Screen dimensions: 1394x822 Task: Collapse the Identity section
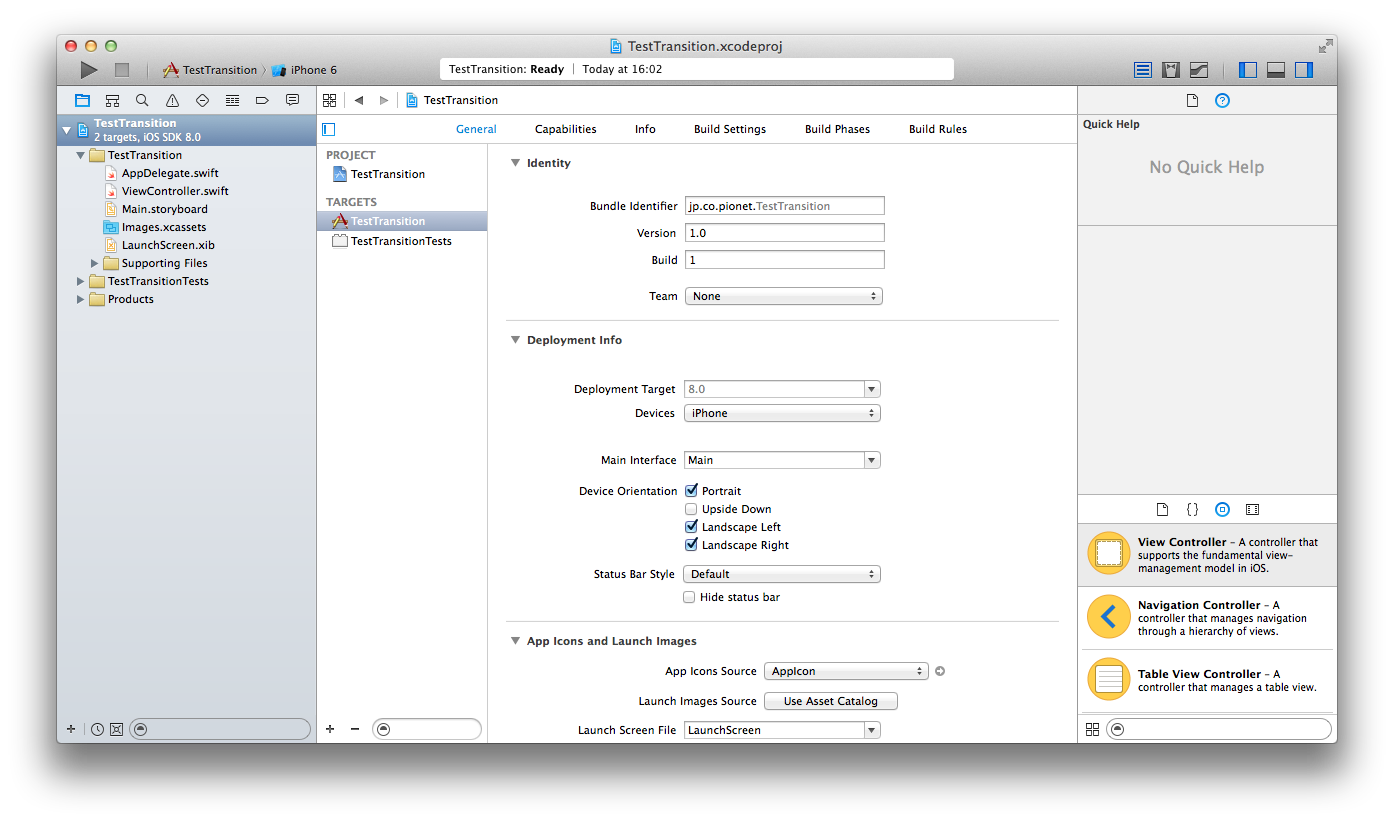pos(515,163)
